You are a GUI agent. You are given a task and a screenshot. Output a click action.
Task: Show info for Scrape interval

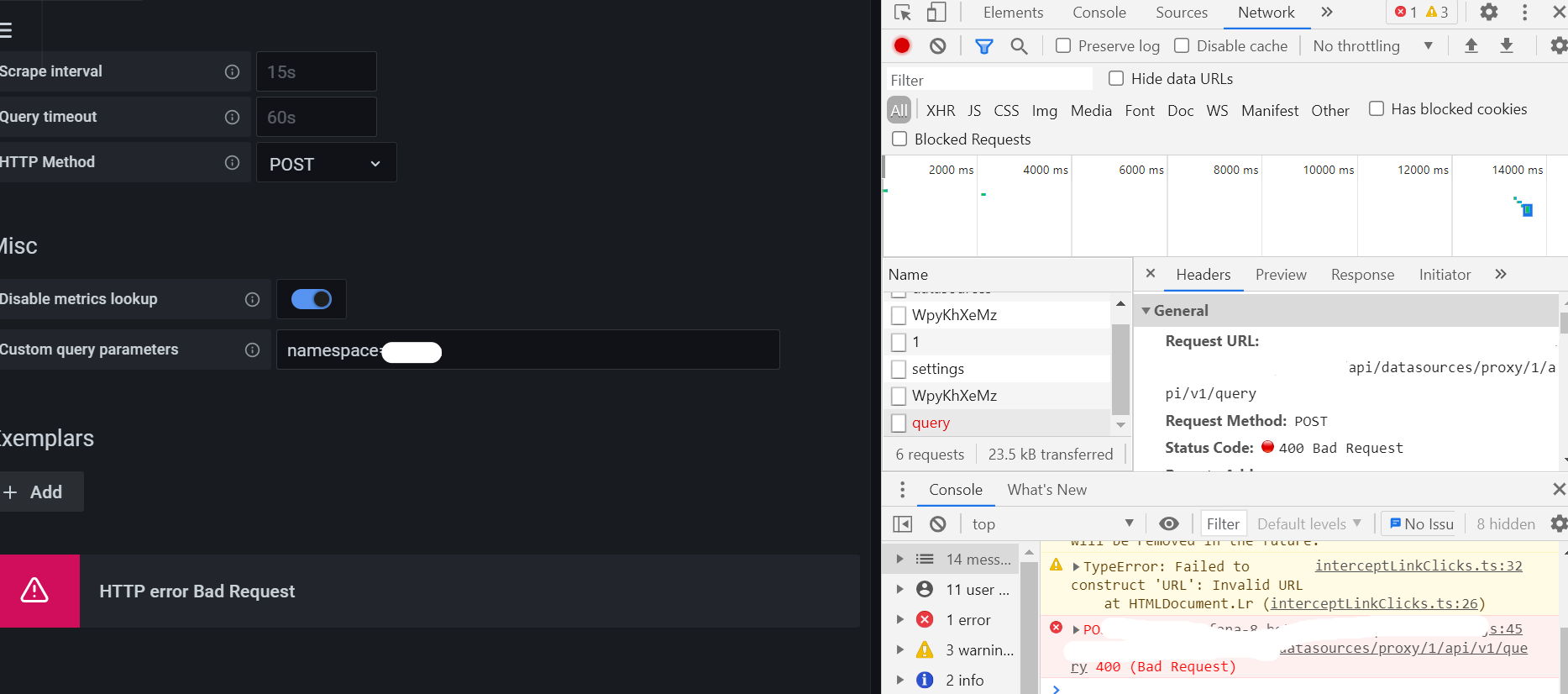[233, 72]
